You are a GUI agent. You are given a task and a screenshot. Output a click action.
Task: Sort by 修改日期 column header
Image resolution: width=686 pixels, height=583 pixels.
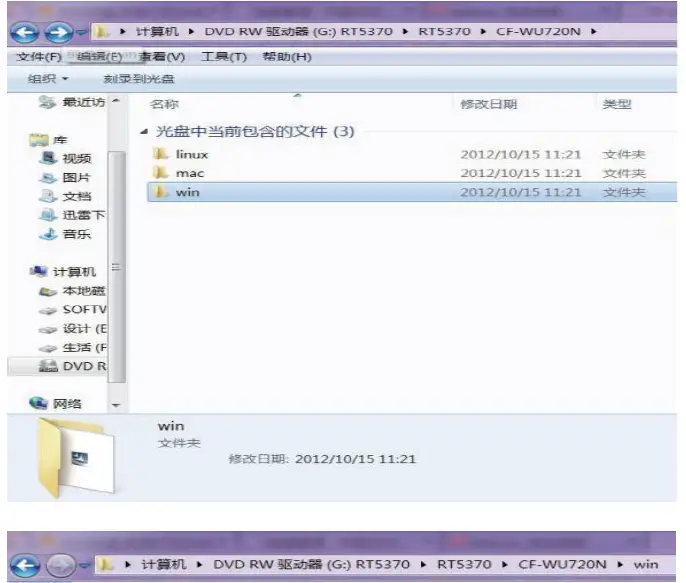pos(489,104)
